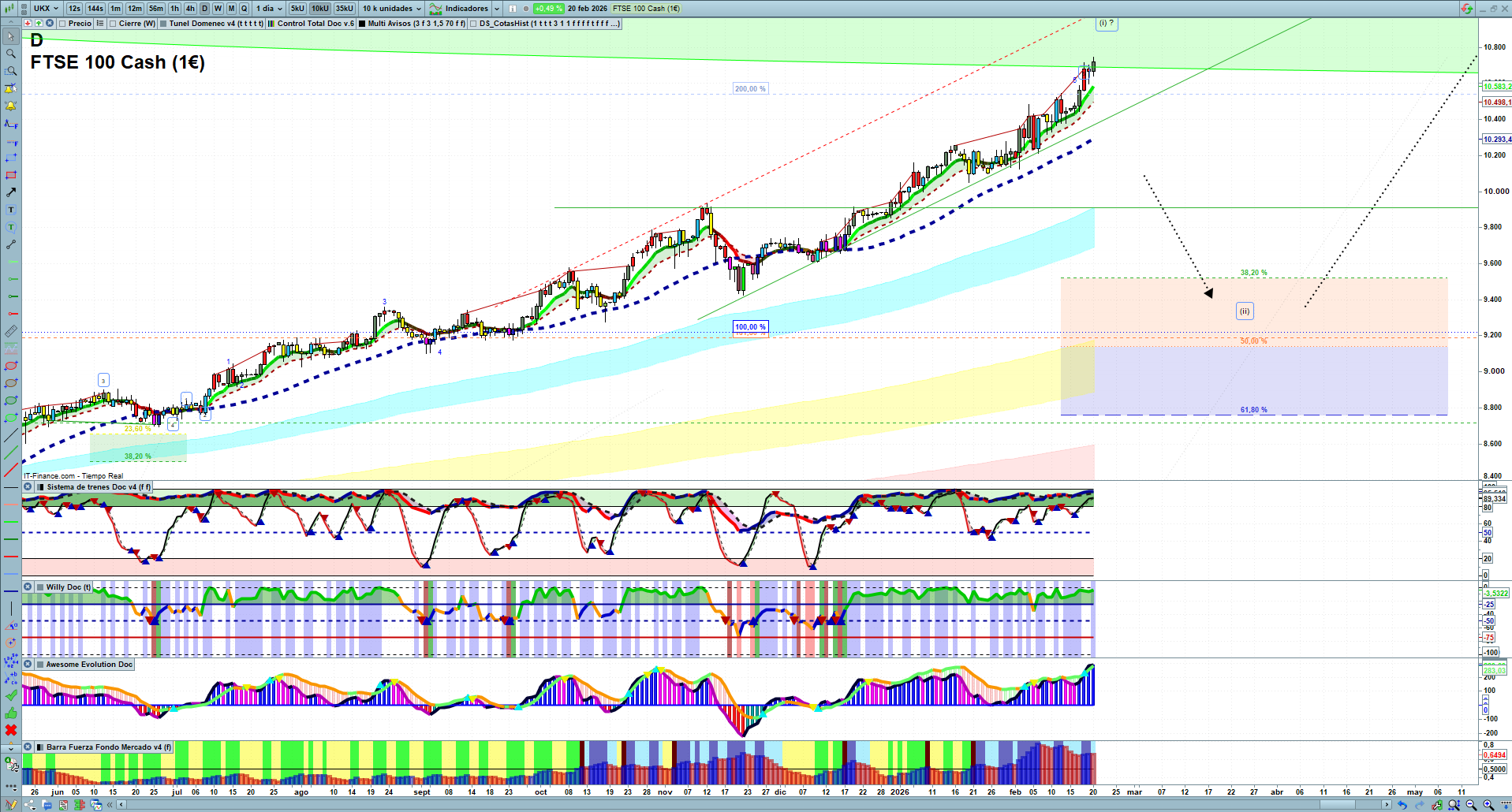Screen dimensions: 1512x812
Task: Toggle the Cierre (W) checkbox
Action: pyautogui.click(x=113, y=24)
